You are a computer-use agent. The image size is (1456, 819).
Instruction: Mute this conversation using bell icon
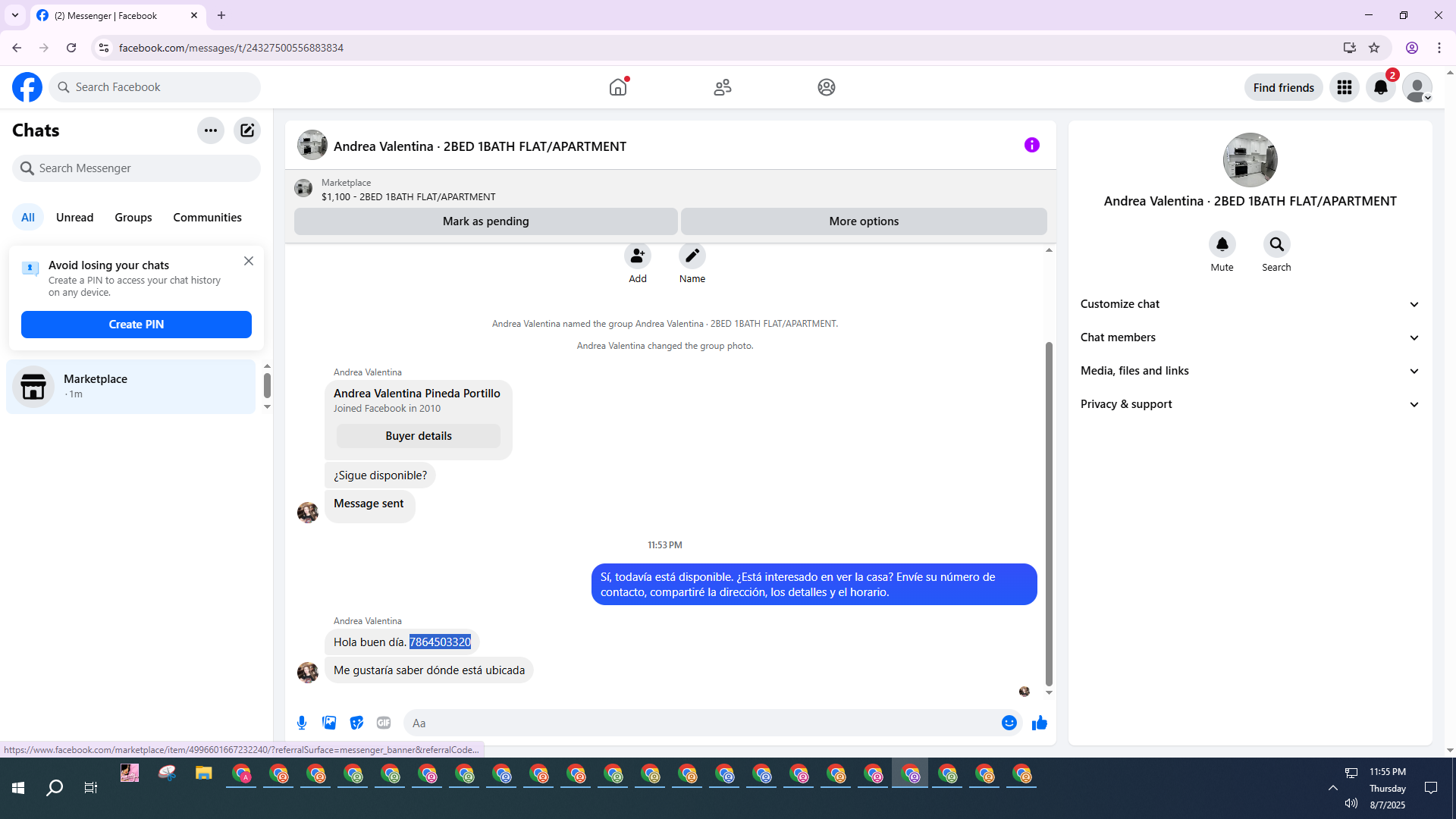coord(1222,244)
